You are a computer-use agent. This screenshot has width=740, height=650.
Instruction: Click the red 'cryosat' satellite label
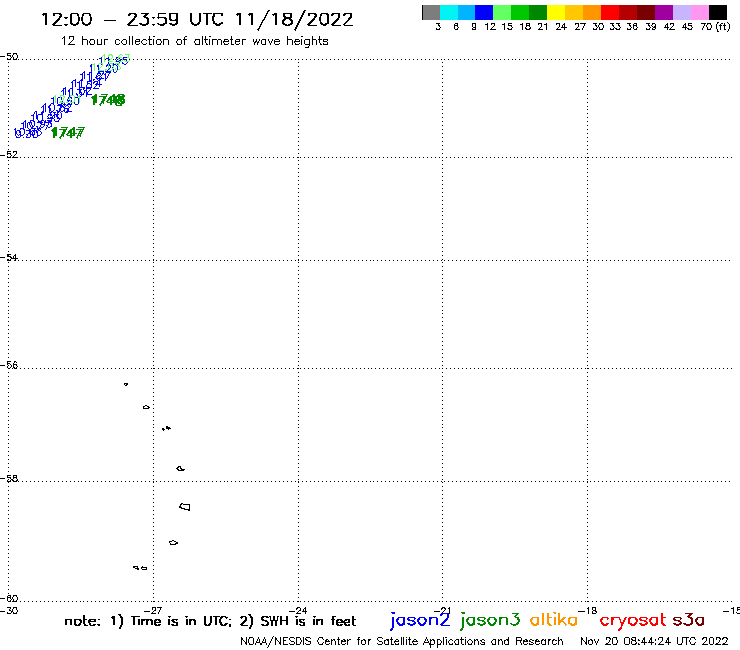pyautogui.click(x=632, y=621)
